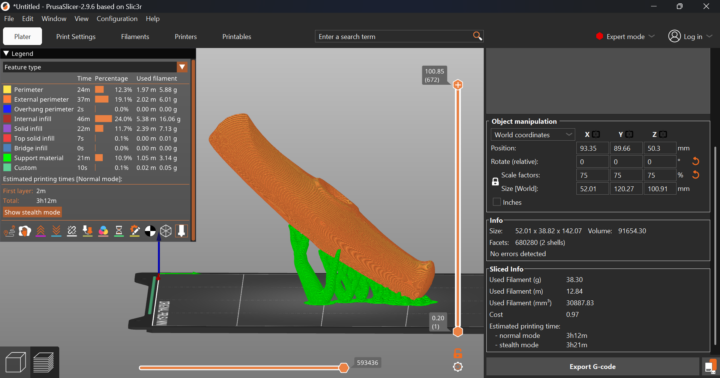Switch to 3D editor view cube icon

(15, 362)
